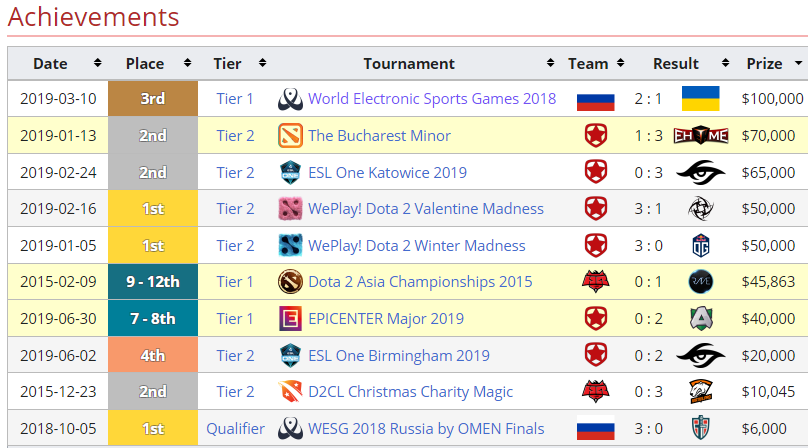Click EHOME logo in Bucharest Minor row
This screenshot has width=808, height=448.
(x=700, y=136)
